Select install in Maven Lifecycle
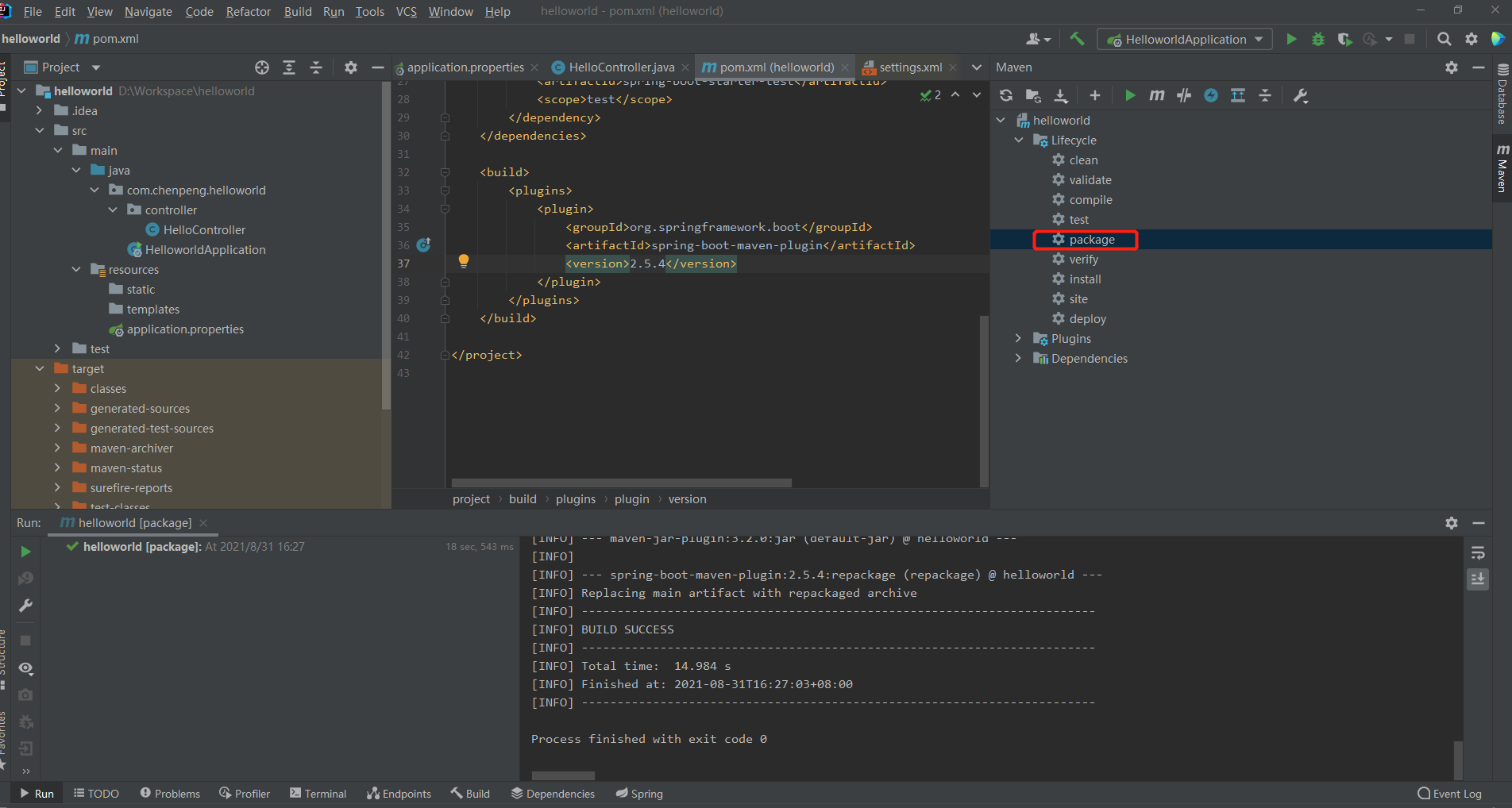This screenshot has width=1512, height=808. (x=1085, y=279)
